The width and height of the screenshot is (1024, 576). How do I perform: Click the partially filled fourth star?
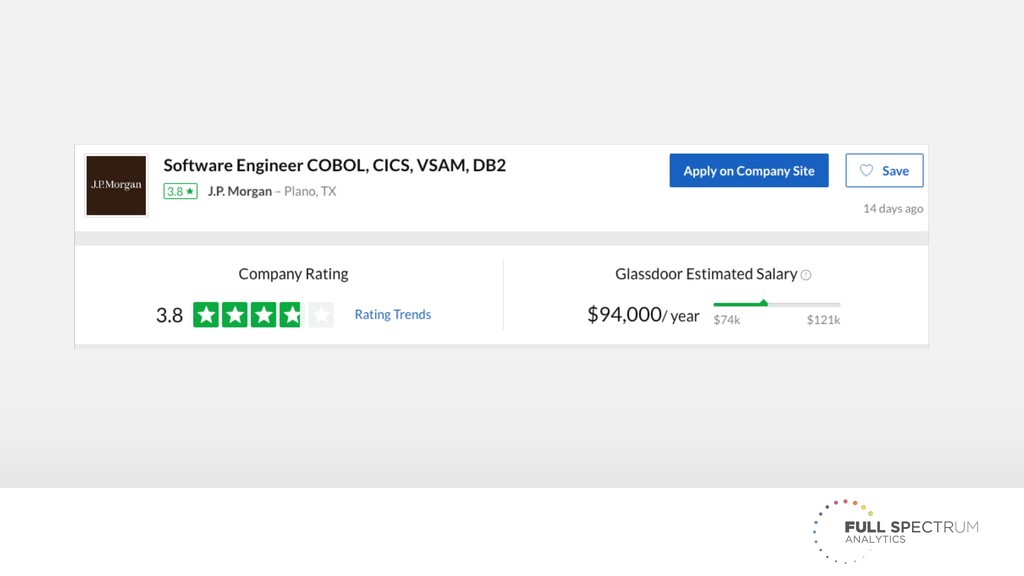pos(291,315)
